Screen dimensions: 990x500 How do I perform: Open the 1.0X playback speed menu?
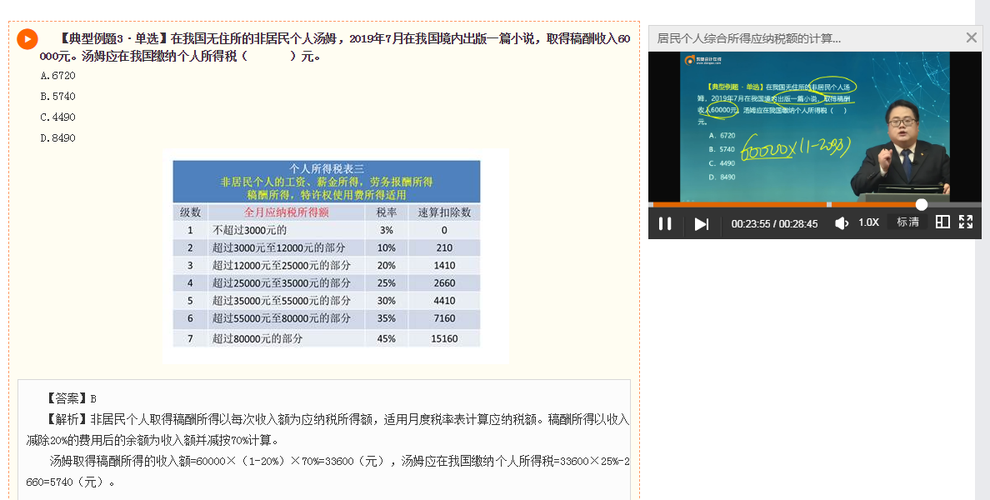click(869, 222)
